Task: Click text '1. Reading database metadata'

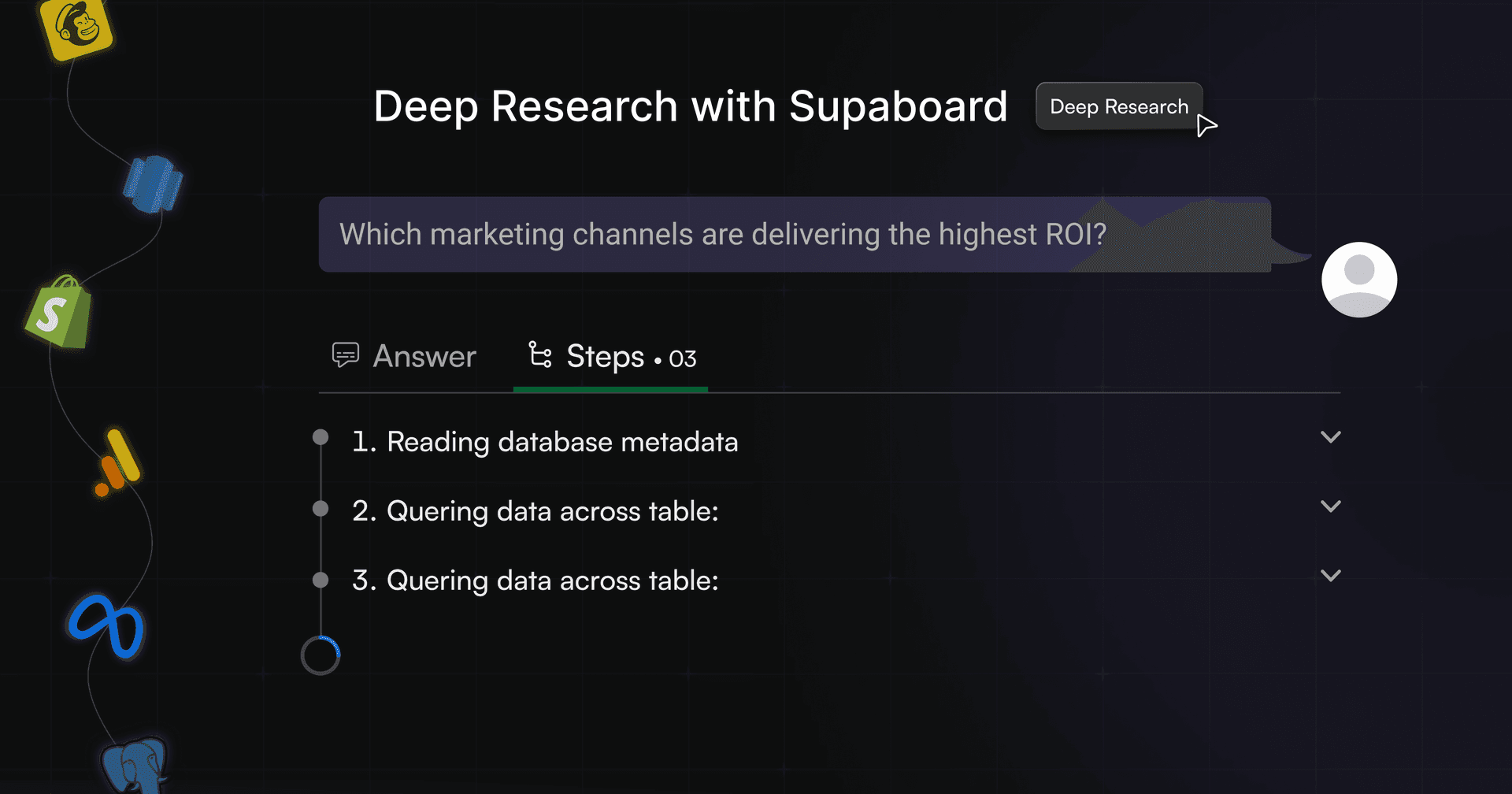Action: (x=545, y=442)
